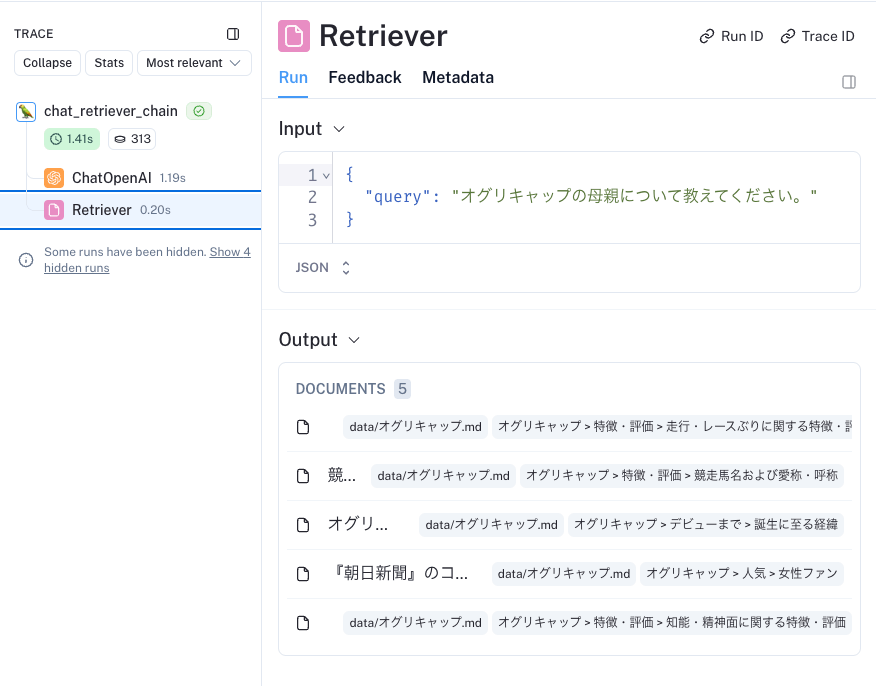Copy the Run ID link
This screenshot has width=876, height=686.
[731, 36]
